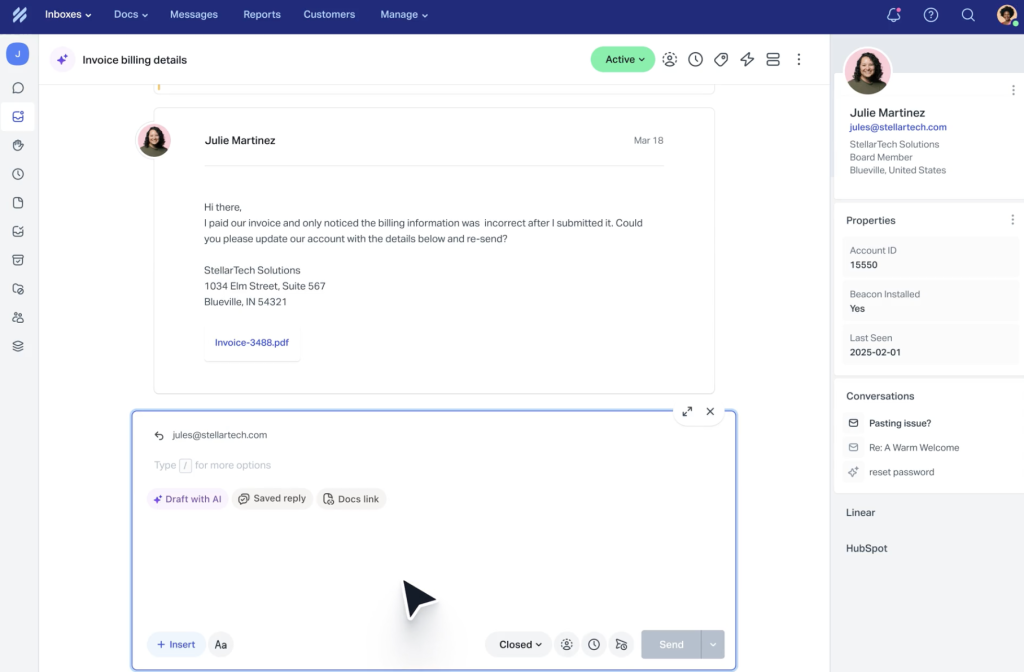Open the tag icon in conversation header

coord(721,60)
